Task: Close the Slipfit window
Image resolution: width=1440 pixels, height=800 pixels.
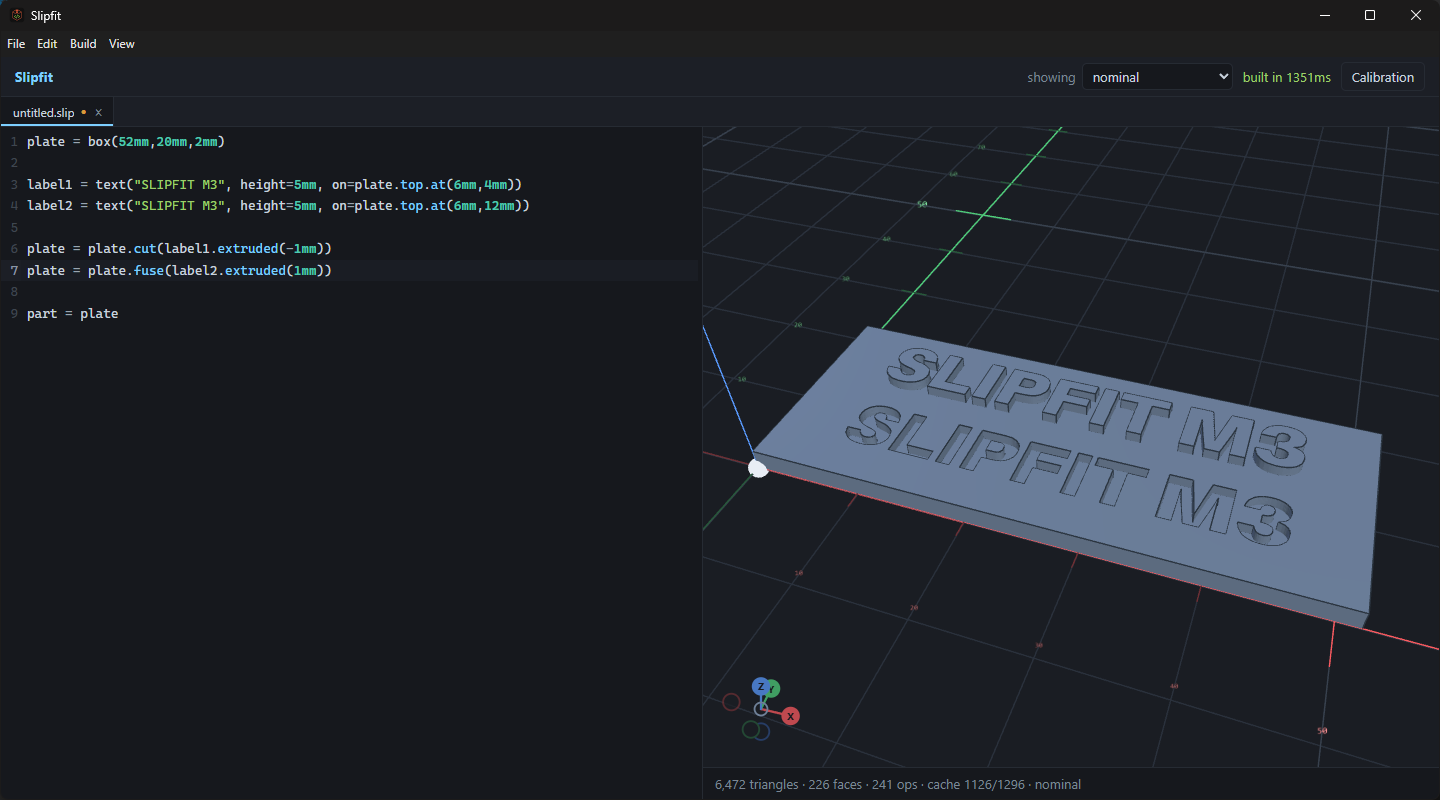Action: point(1416,15)
